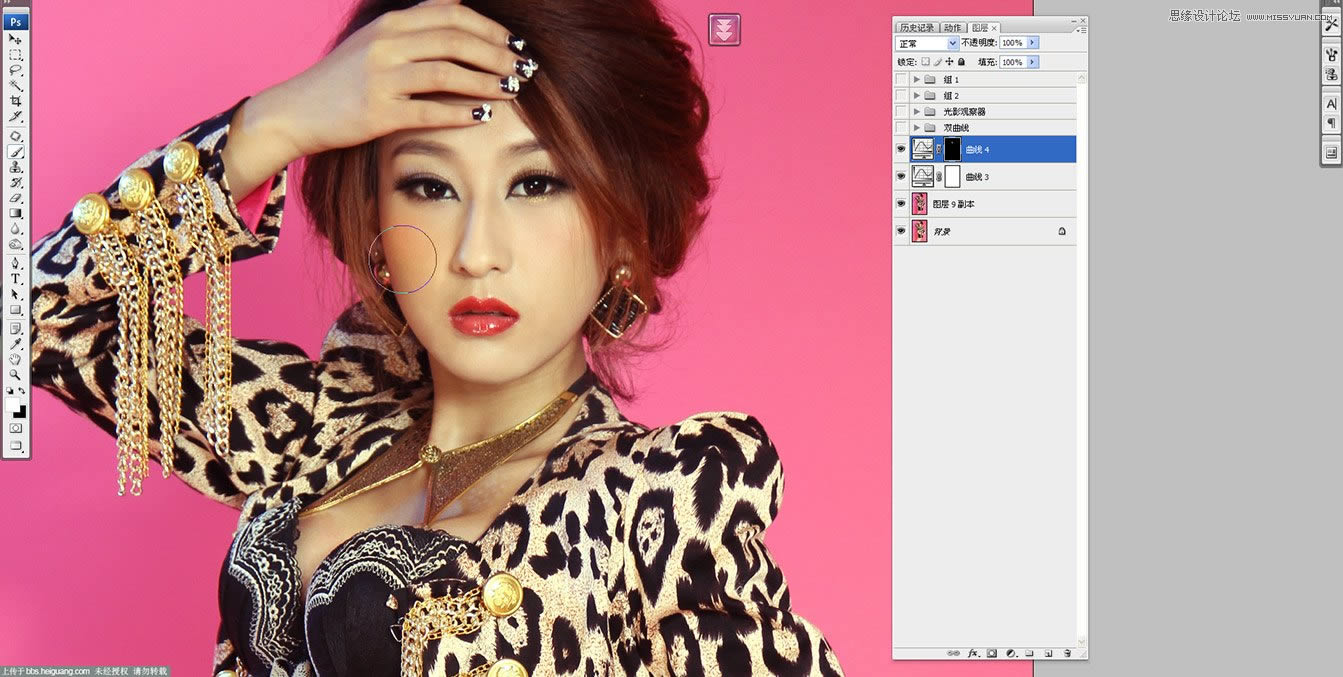Select the Dodge tool
This screenshot has width=1343, height=677.
tap(16, 244)
